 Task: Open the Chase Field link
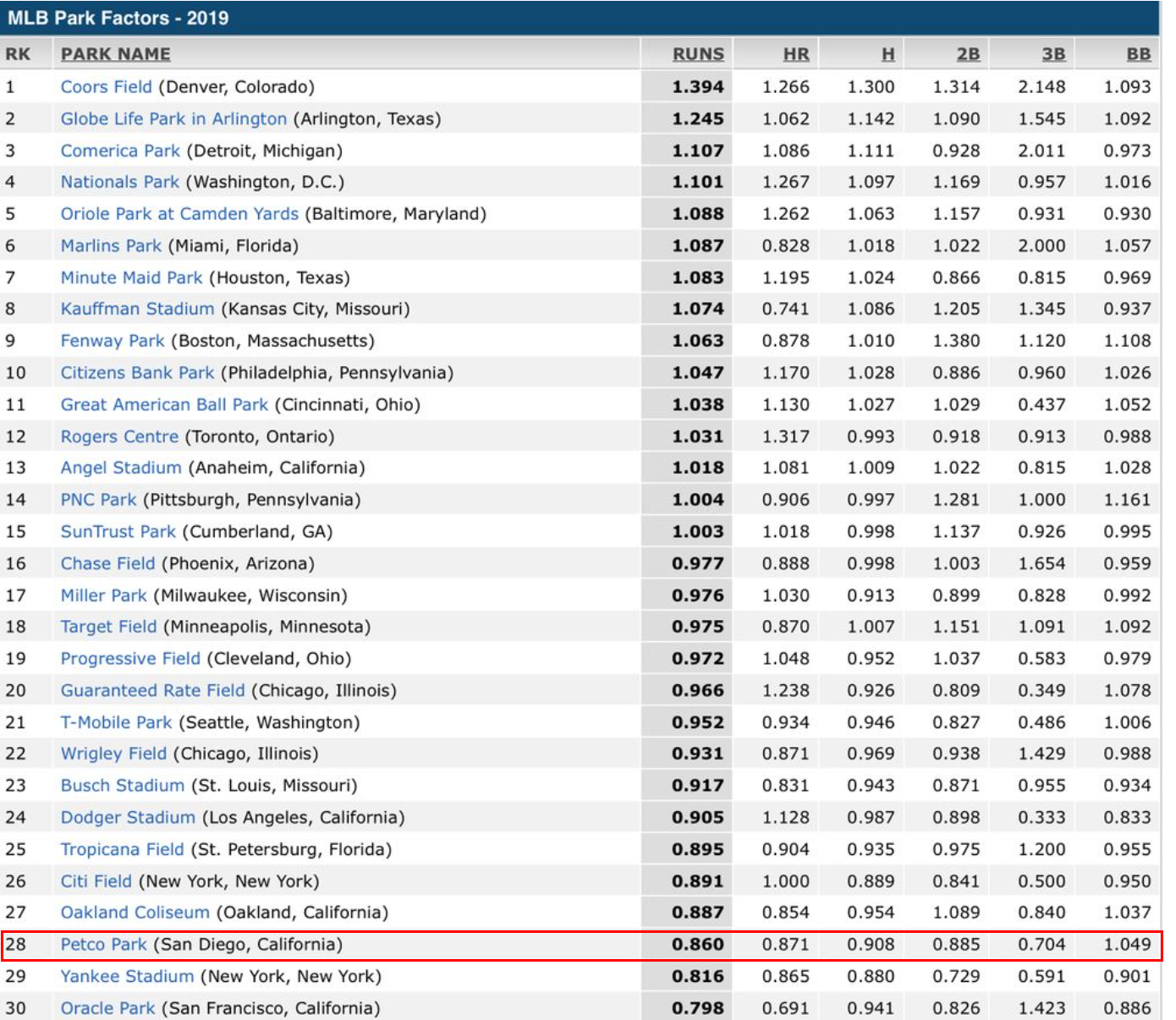pos(107,563)
